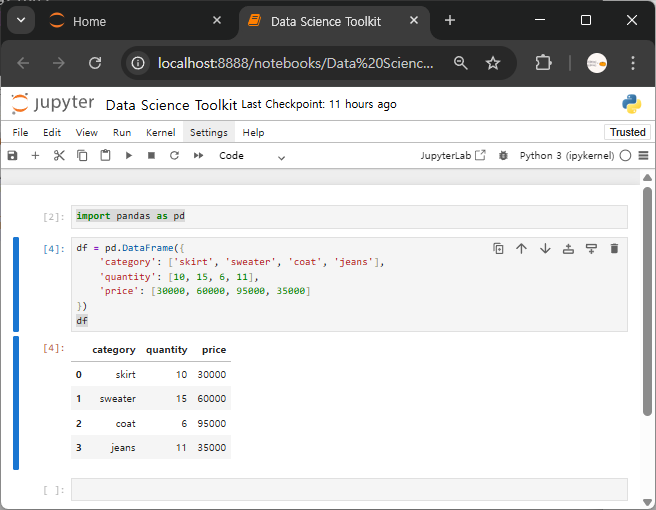Open the Kernel menu

[x=161, y=133]
